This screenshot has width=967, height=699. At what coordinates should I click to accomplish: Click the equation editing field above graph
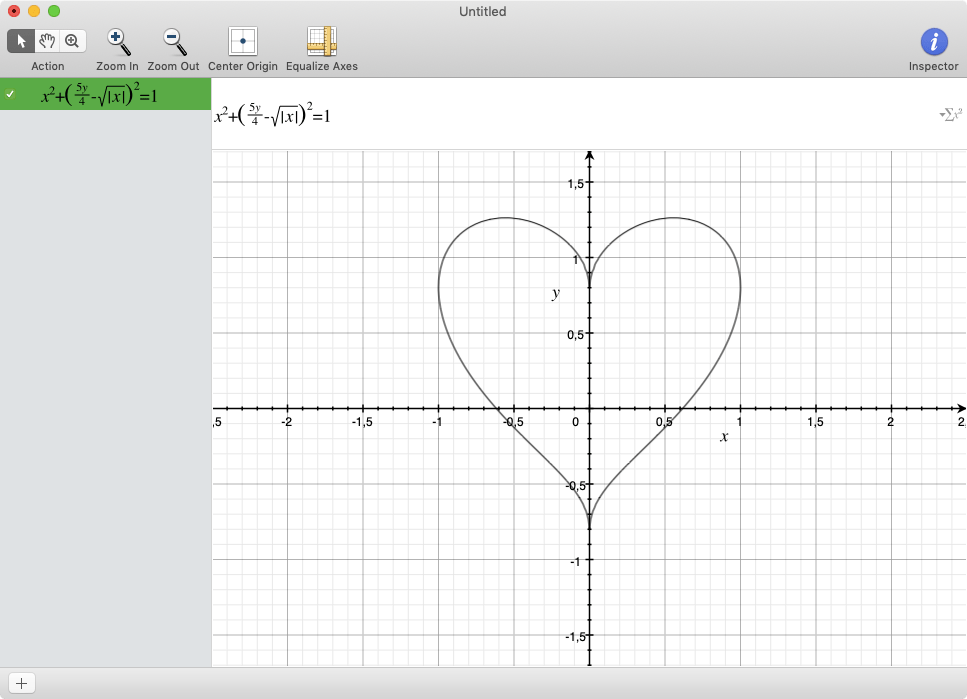click(x=589, y=115)
